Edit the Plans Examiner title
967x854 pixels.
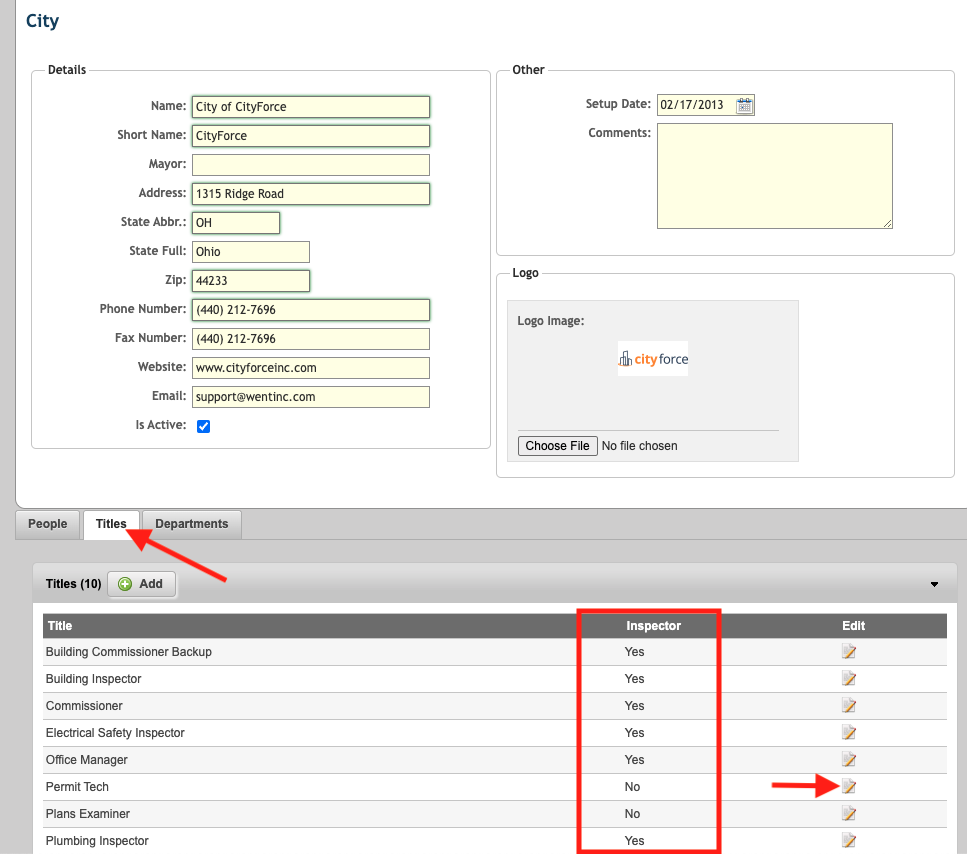849,814
